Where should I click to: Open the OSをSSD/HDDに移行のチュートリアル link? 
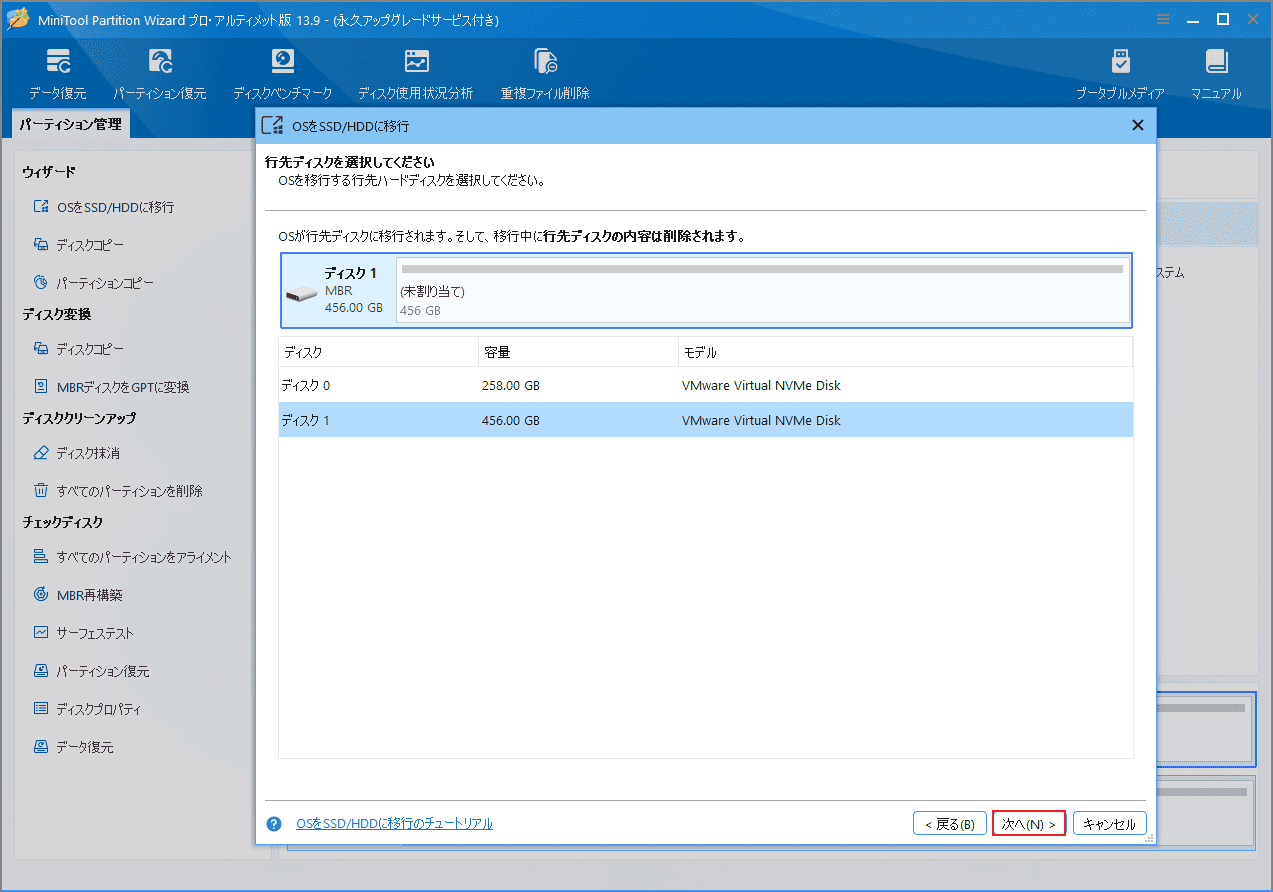coord(394,824)
